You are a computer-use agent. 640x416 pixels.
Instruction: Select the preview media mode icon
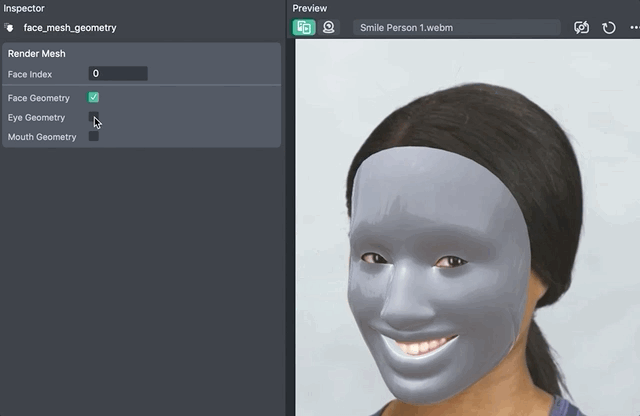coord(304,27)
